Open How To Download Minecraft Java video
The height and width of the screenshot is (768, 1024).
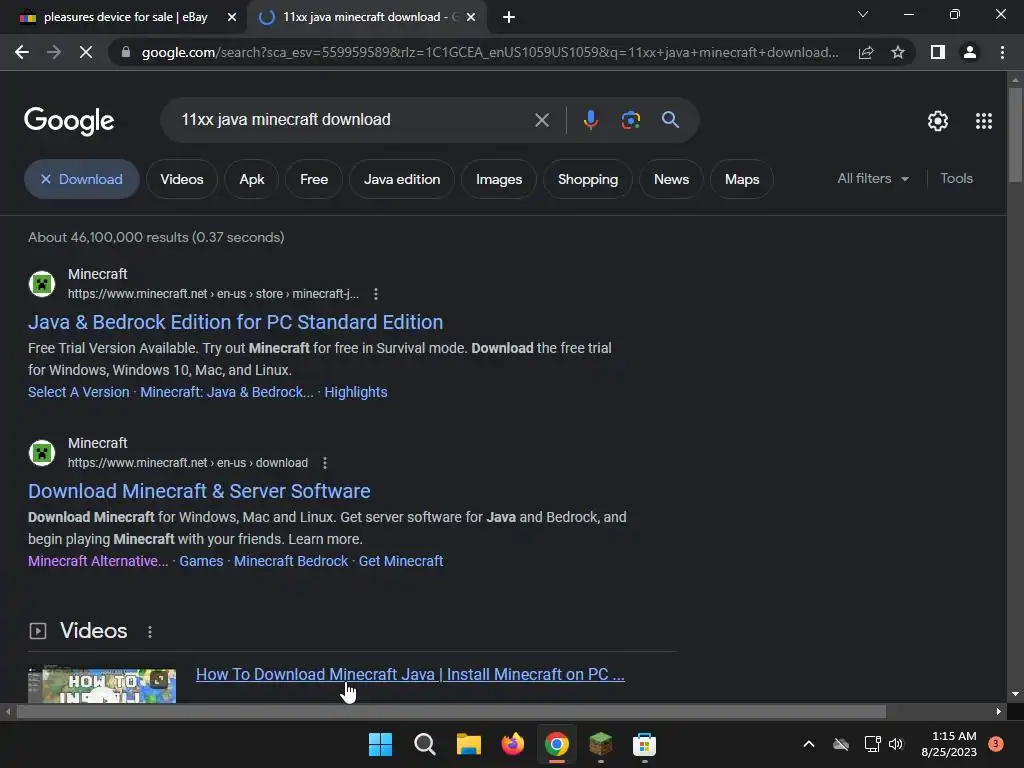point(410,675)
